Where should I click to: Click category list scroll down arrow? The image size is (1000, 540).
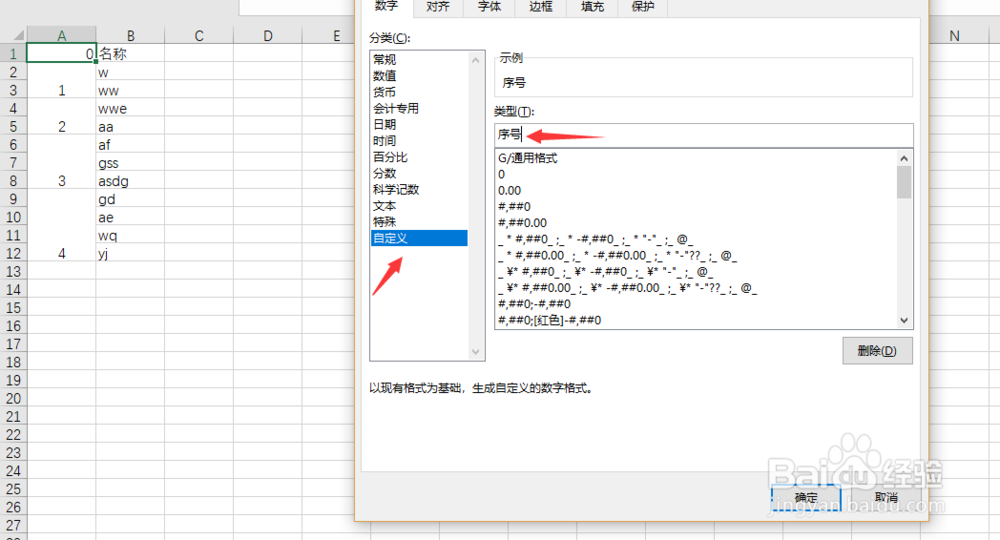coord(475,352)
